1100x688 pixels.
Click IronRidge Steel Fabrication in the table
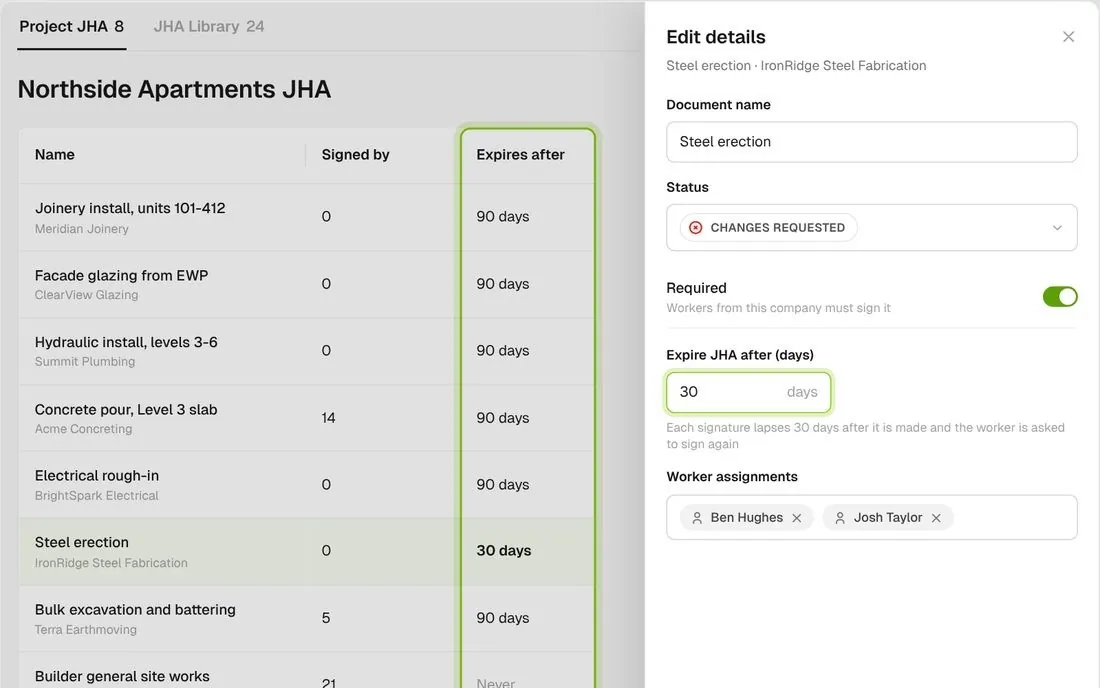pos(111,563)
